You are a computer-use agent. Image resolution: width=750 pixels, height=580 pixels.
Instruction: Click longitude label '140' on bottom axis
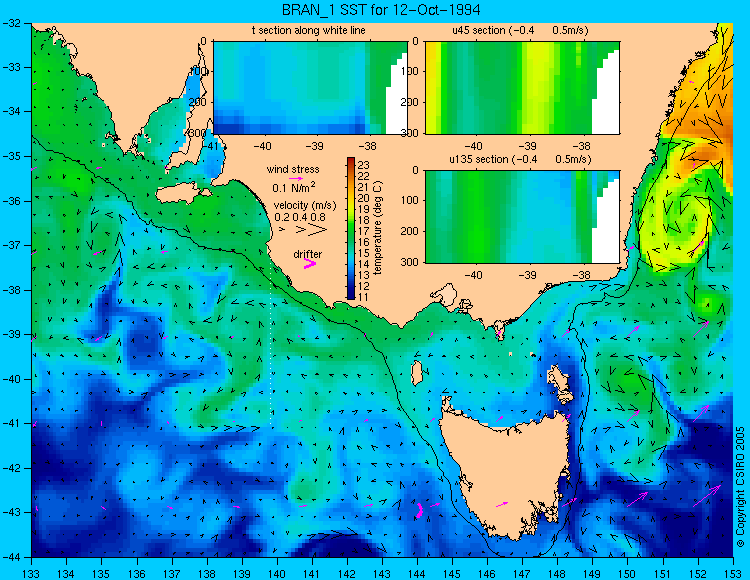277,574
